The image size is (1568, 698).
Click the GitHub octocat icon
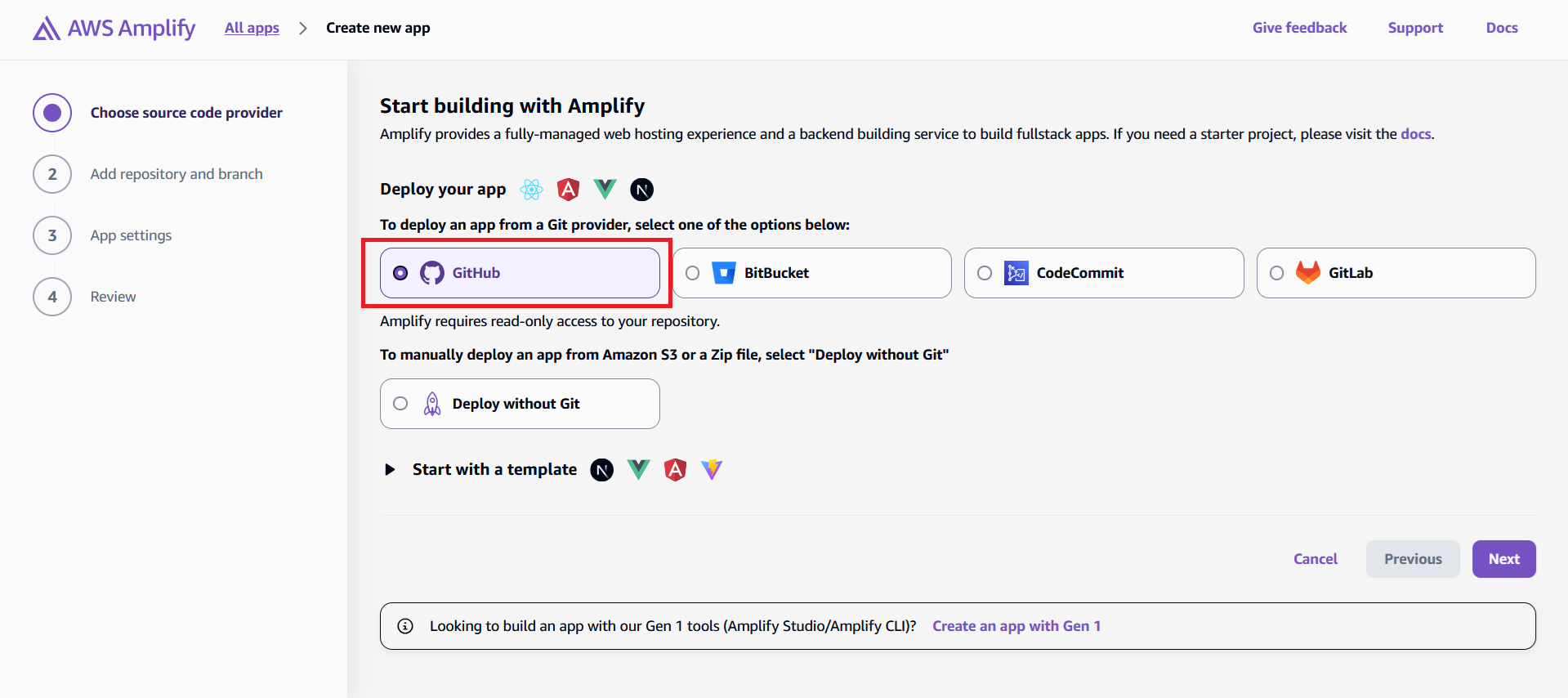432,273
